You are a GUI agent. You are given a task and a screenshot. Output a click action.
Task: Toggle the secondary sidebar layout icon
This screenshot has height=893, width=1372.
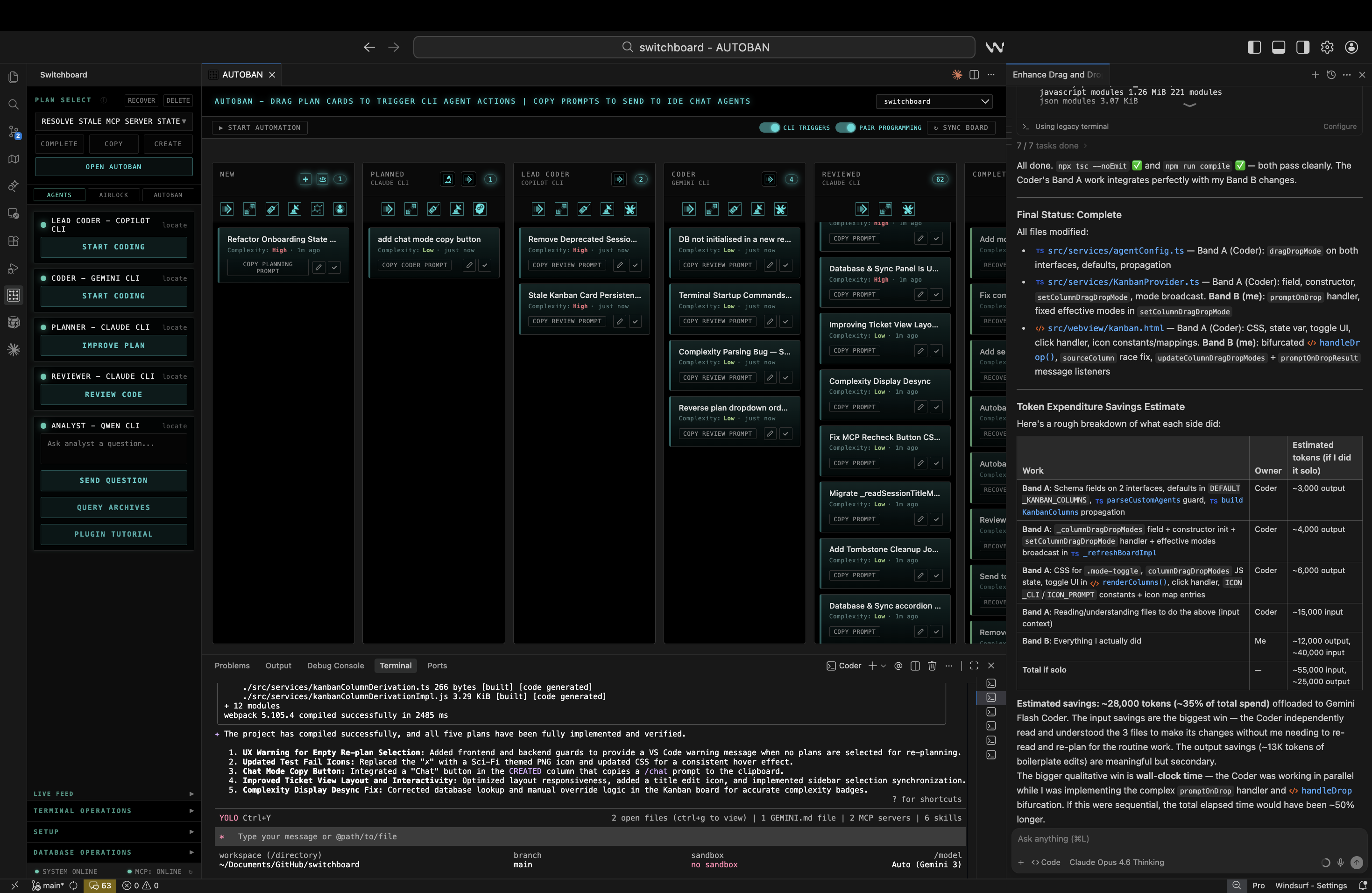click(x=1302, y=47)
